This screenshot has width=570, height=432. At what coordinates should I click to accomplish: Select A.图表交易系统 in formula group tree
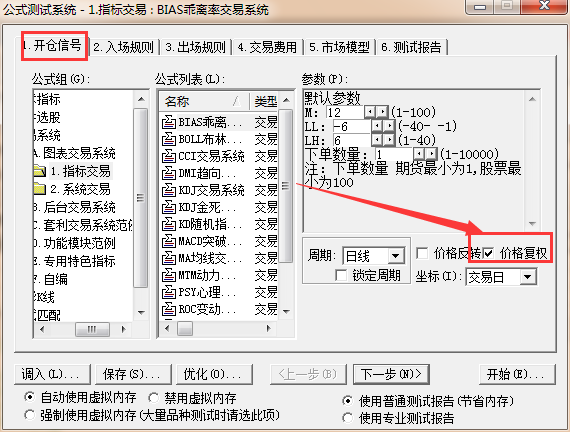point(75,153)
